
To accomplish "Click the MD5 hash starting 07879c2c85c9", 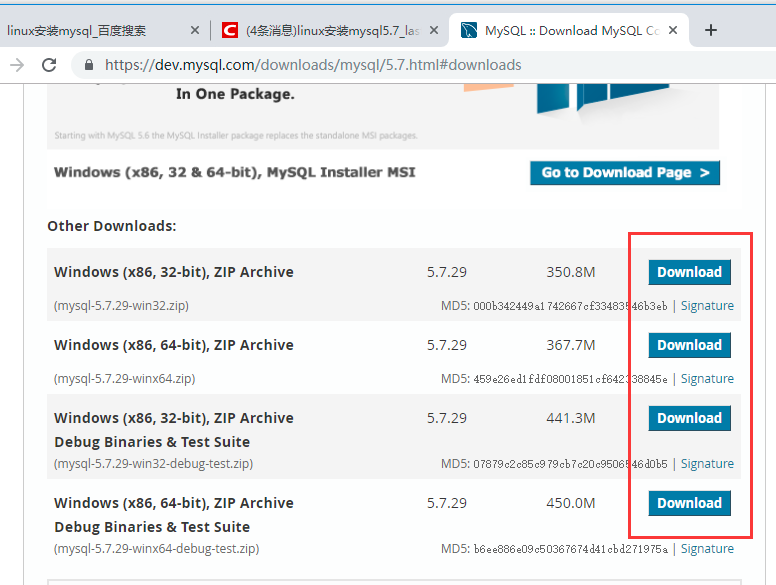I will point(570,464).
